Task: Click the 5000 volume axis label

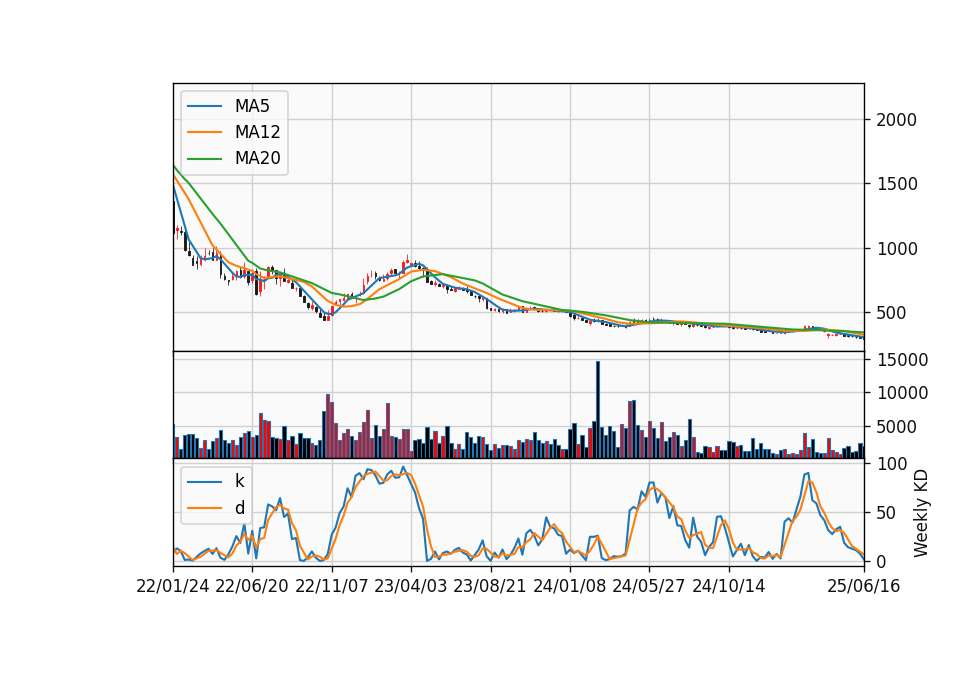Action: [897, 427]
